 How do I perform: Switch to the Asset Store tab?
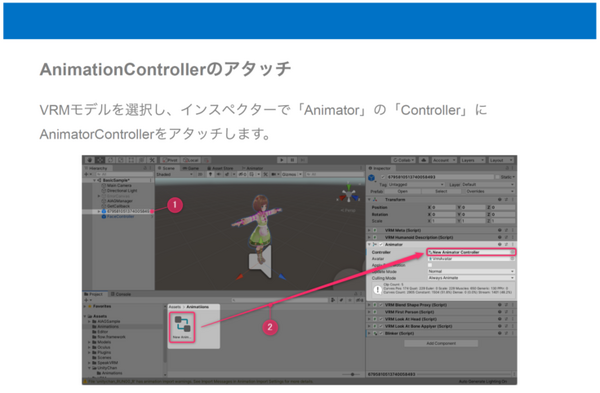point(220,168)
